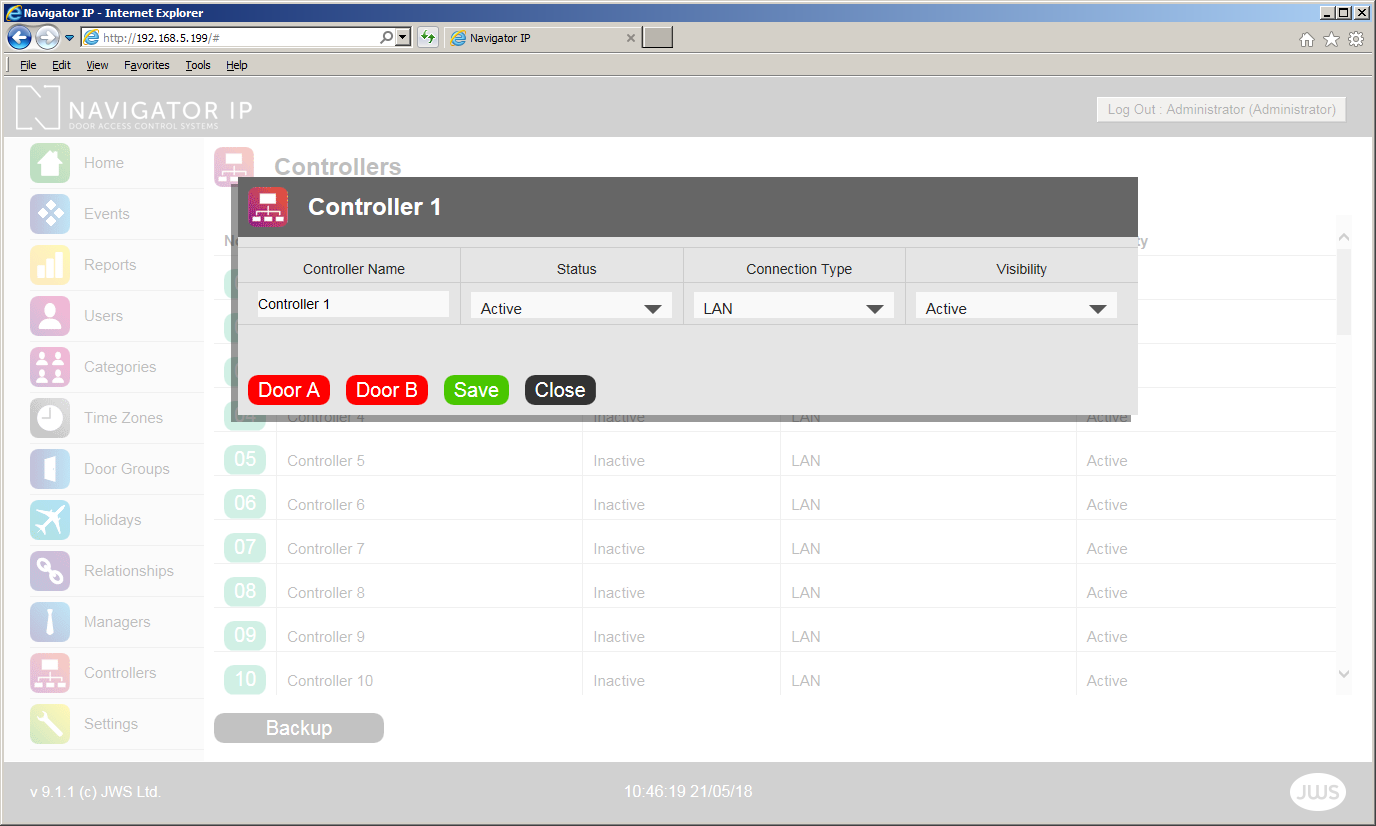
Task: Open a new blank browser tab
Action: 657,38
